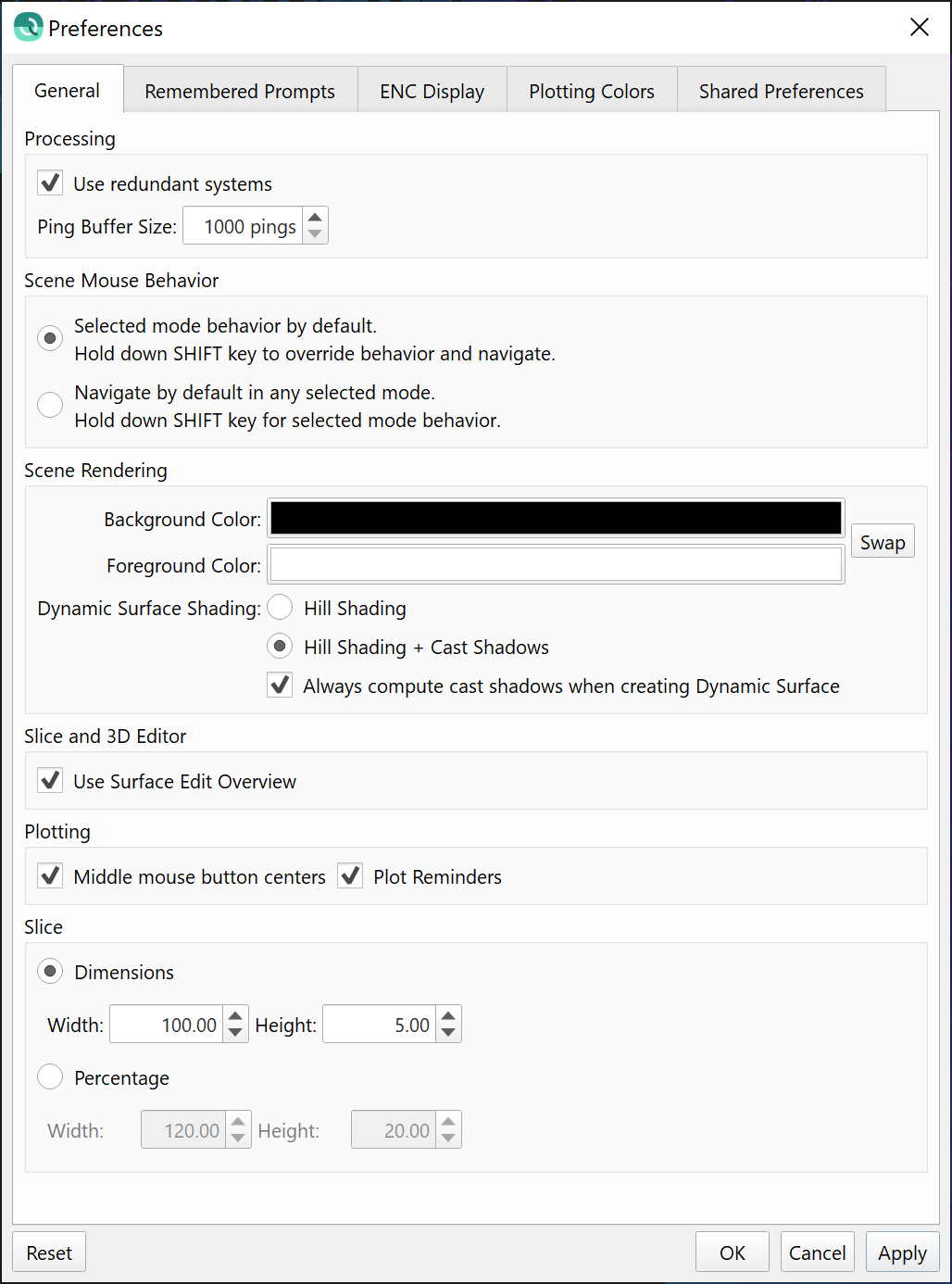Decrease Dimensions Width with down arrow

(x=235, y=1032)
